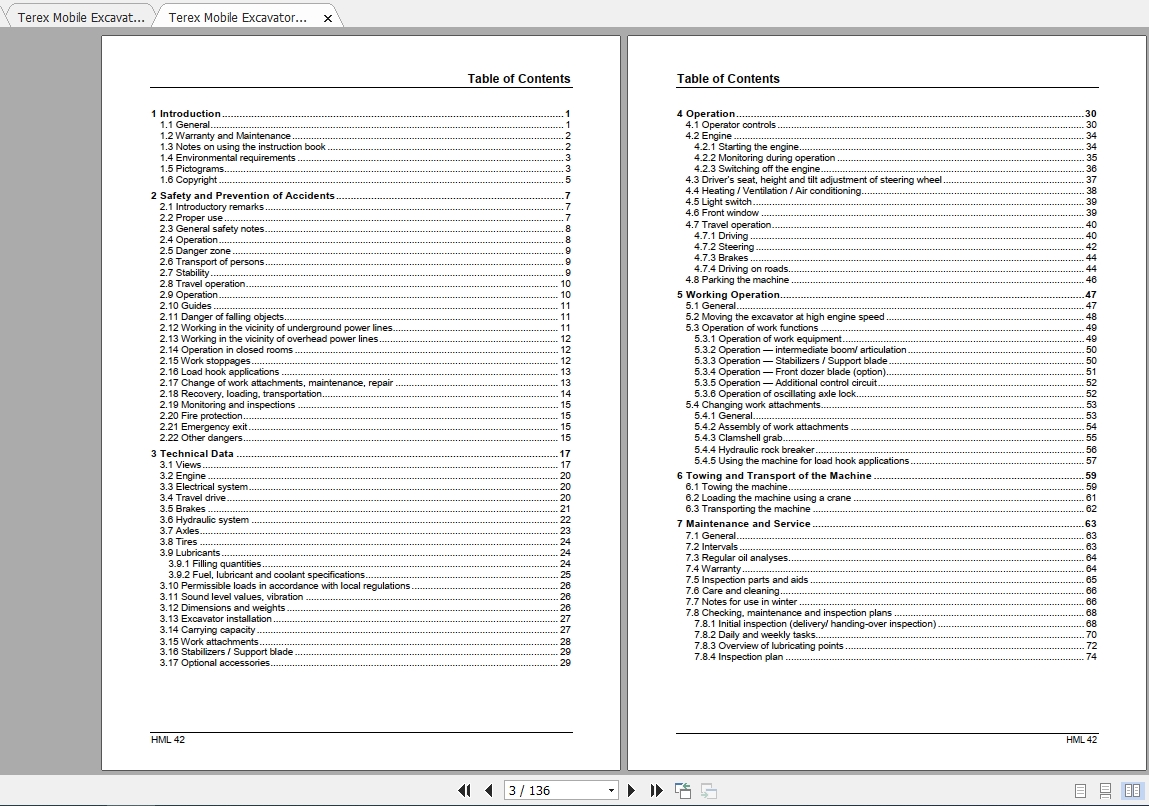Screen dimensions: 1149x806
Task: Switch to the first Terex Mobile Excavator tab
Action: click(79, 18)
